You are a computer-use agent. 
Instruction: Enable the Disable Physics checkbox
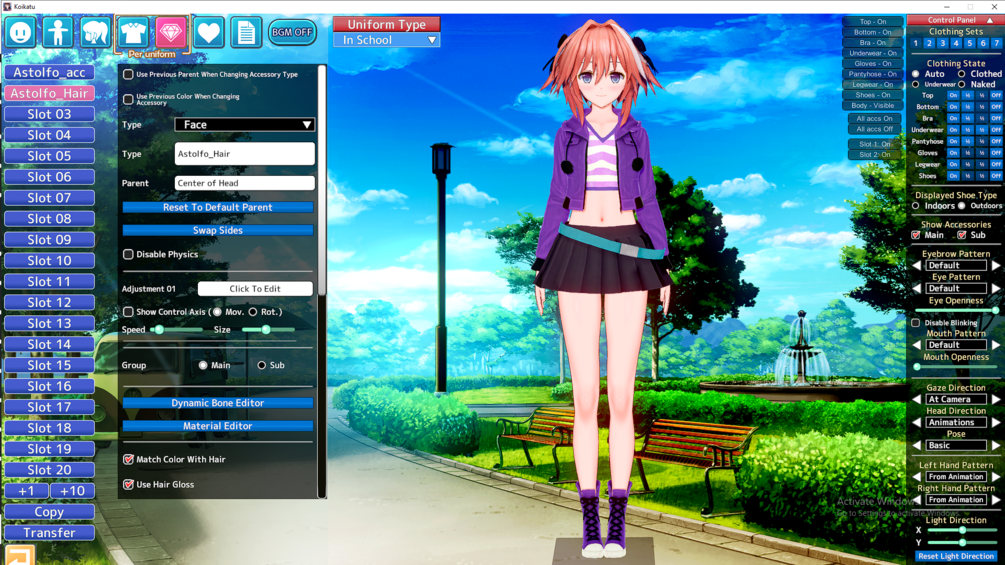[x=128, y=254]
